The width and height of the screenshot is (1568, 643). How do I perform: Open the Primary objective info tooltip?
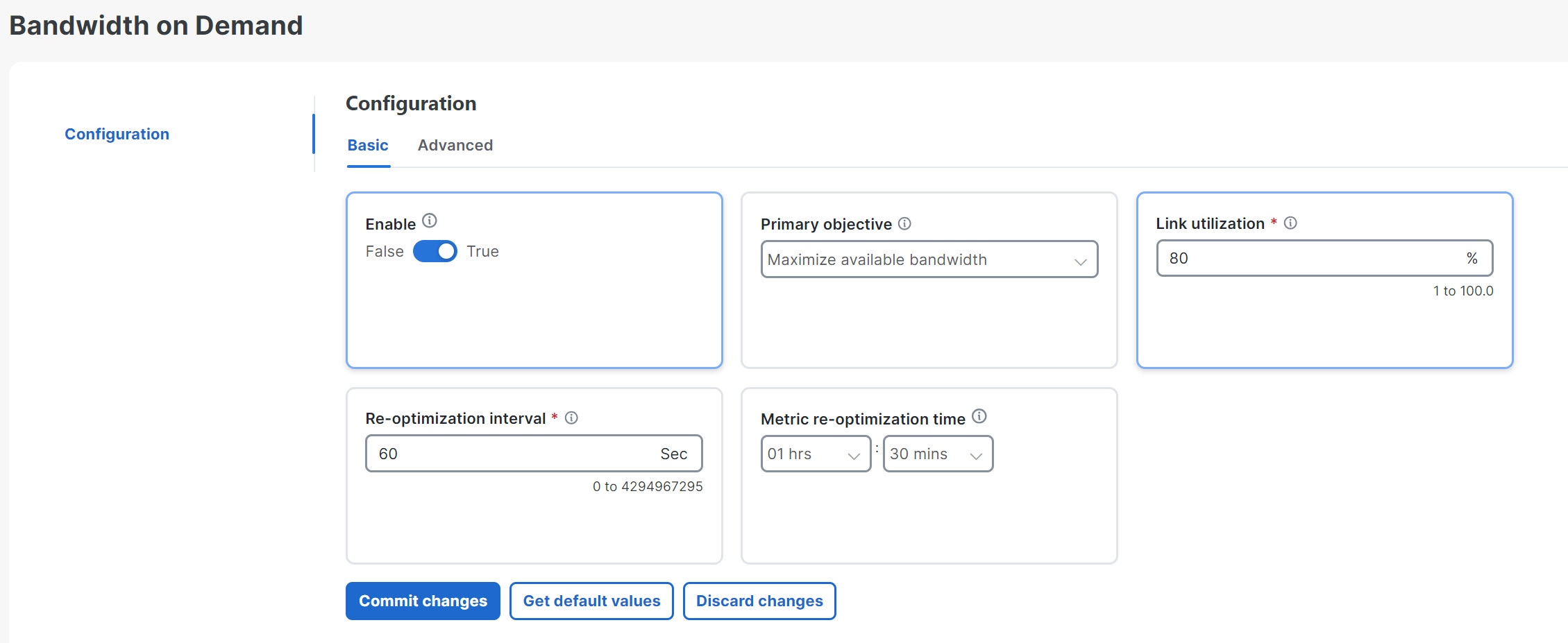click(904, 222)
